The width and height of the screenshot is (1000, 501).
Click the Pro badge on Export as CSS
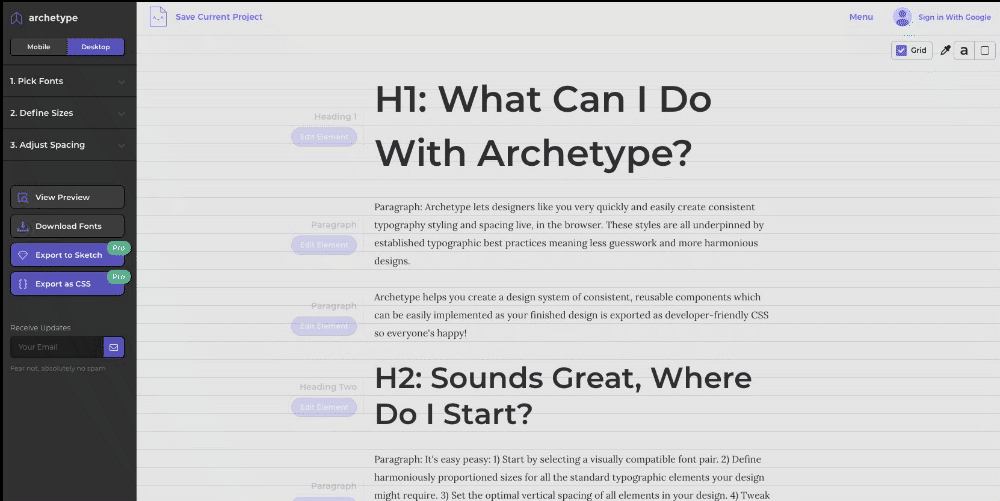pos(119,277)
